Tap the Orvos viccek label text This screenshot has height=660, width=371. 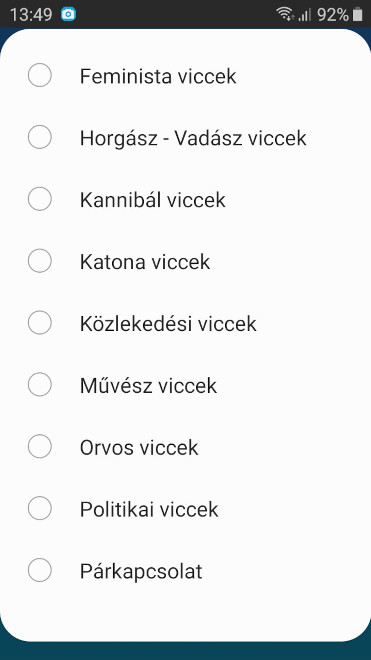point(139,447)
